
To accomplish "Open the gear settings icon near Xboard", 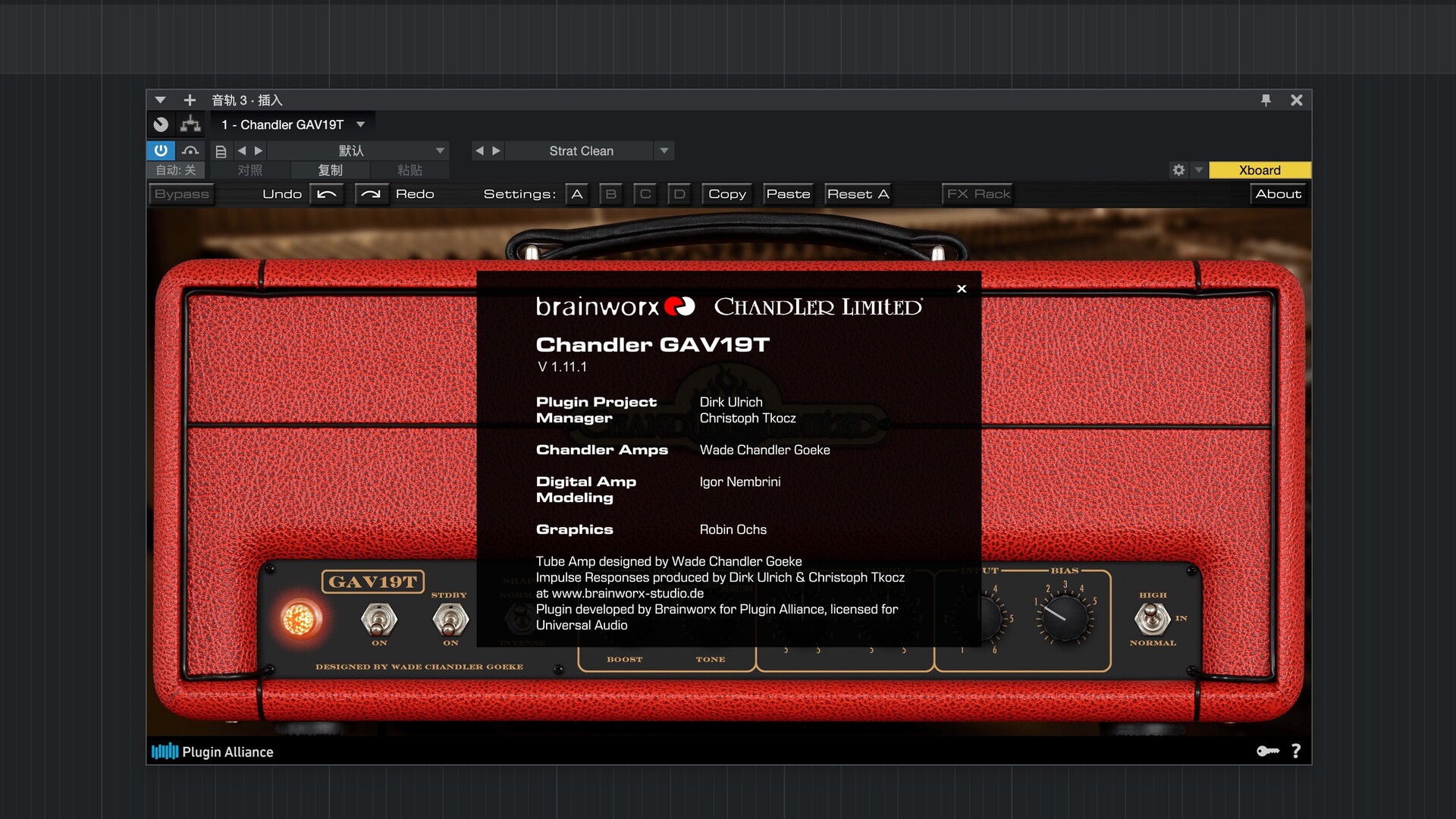I will [1178, 171].
